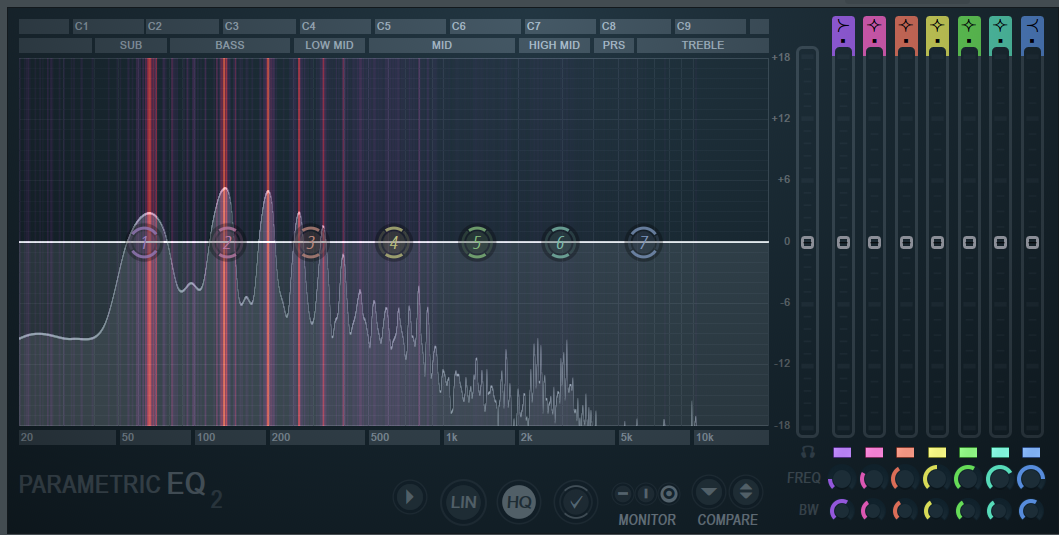This screenshot has height=535, width=1059.
Task: Click the orange band 3 peaking filter icon
Action: pyautogui.click(x=906, y=24)
